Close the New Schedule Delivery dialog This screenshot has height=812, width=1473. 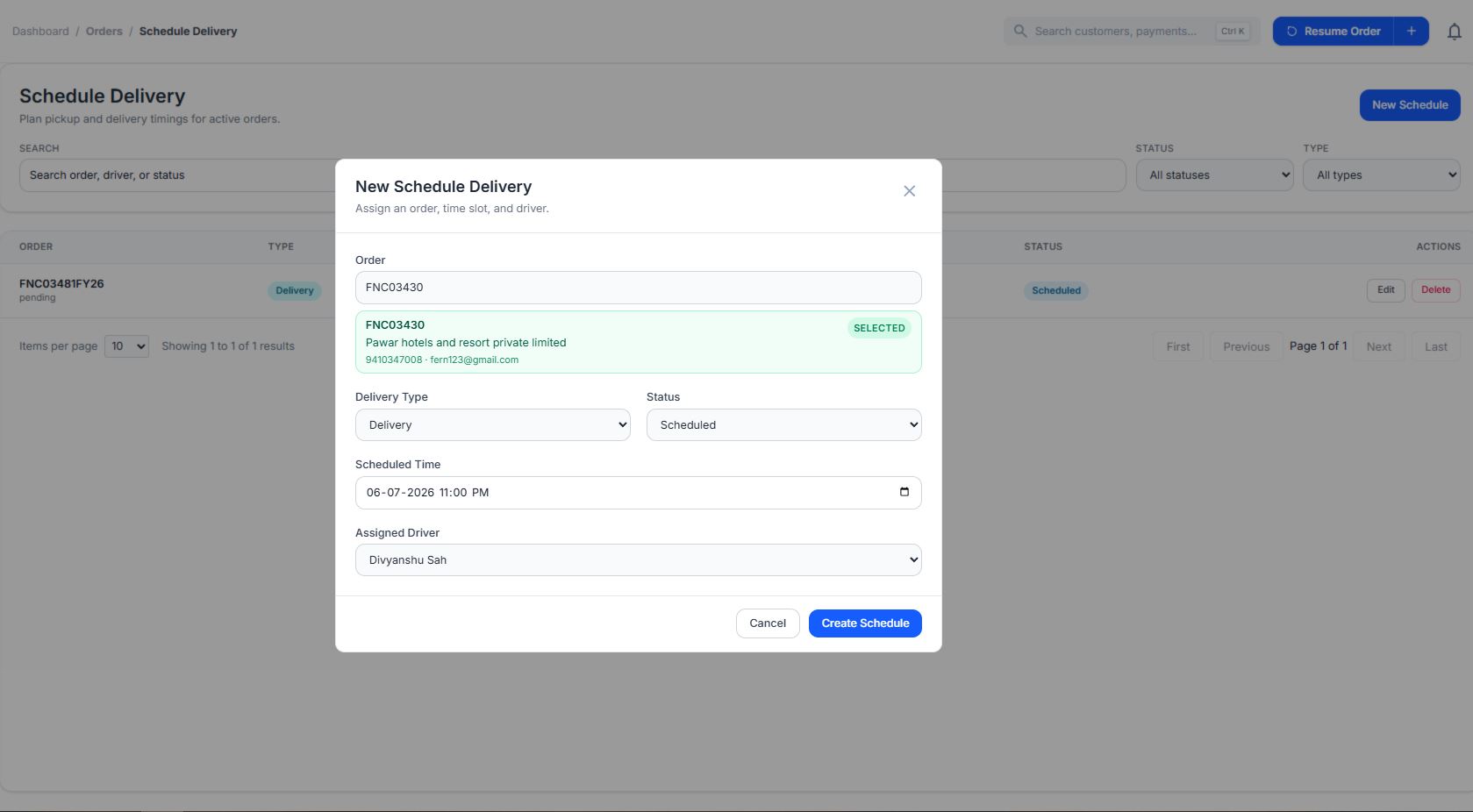click(x=909, y=191)
